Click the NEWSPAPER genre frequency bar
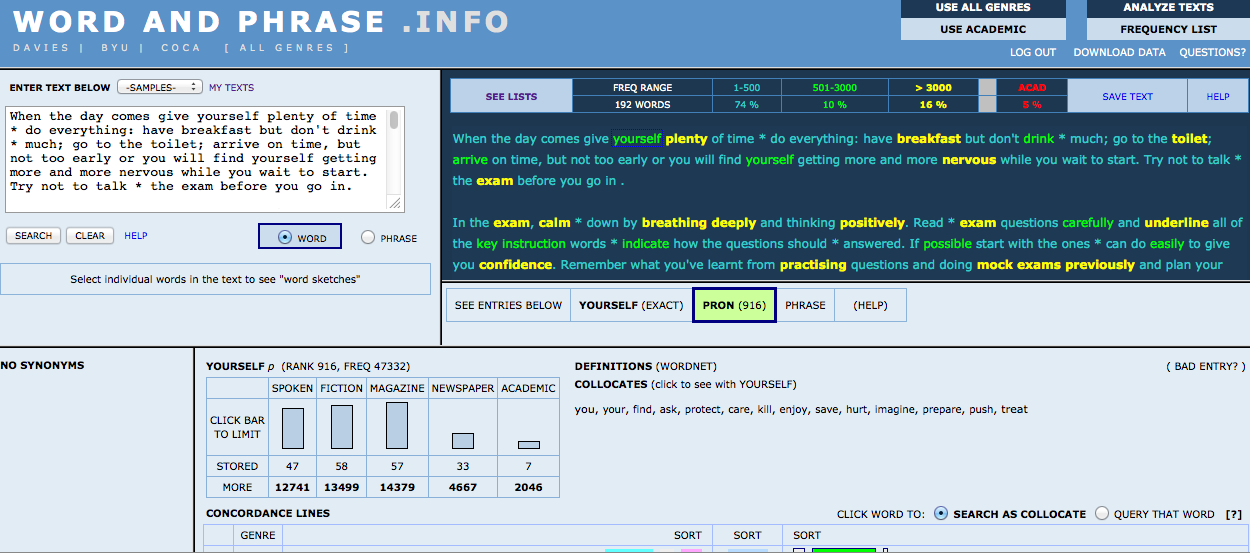The width and height of the screenshot is (1250, 553). (x=462, y=441)
